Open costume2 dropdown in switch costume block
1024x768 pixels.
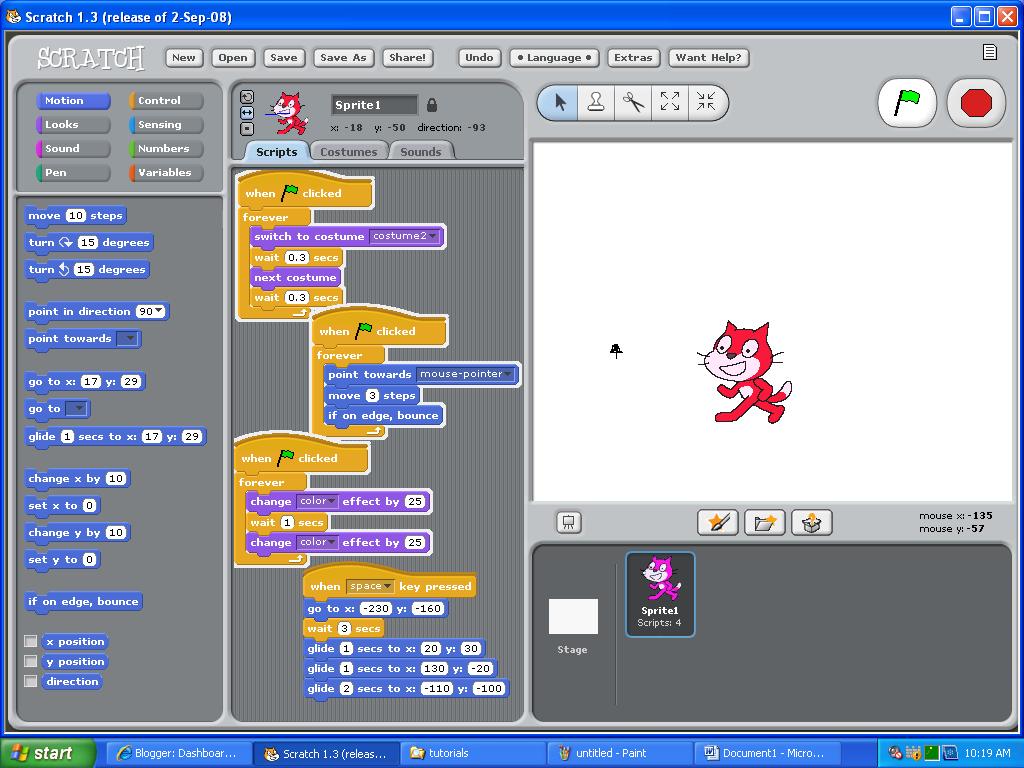click(404, 236)
